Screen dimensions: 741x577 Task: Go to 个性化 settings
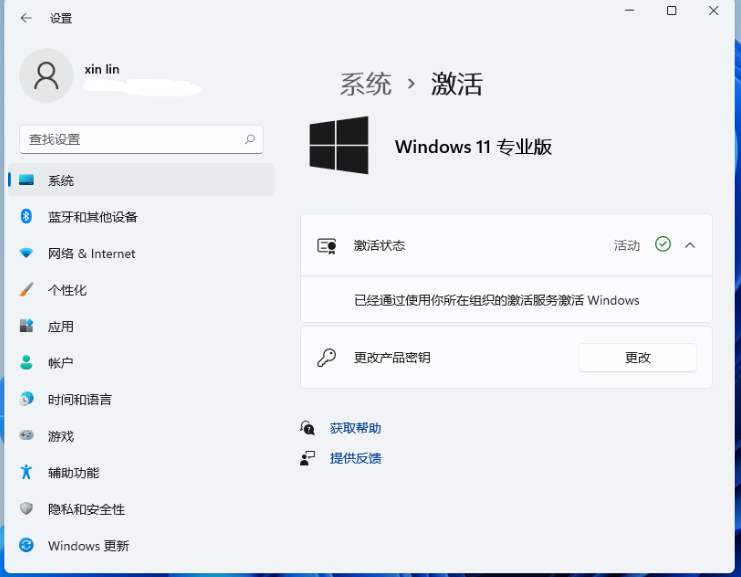pos(141,289)
